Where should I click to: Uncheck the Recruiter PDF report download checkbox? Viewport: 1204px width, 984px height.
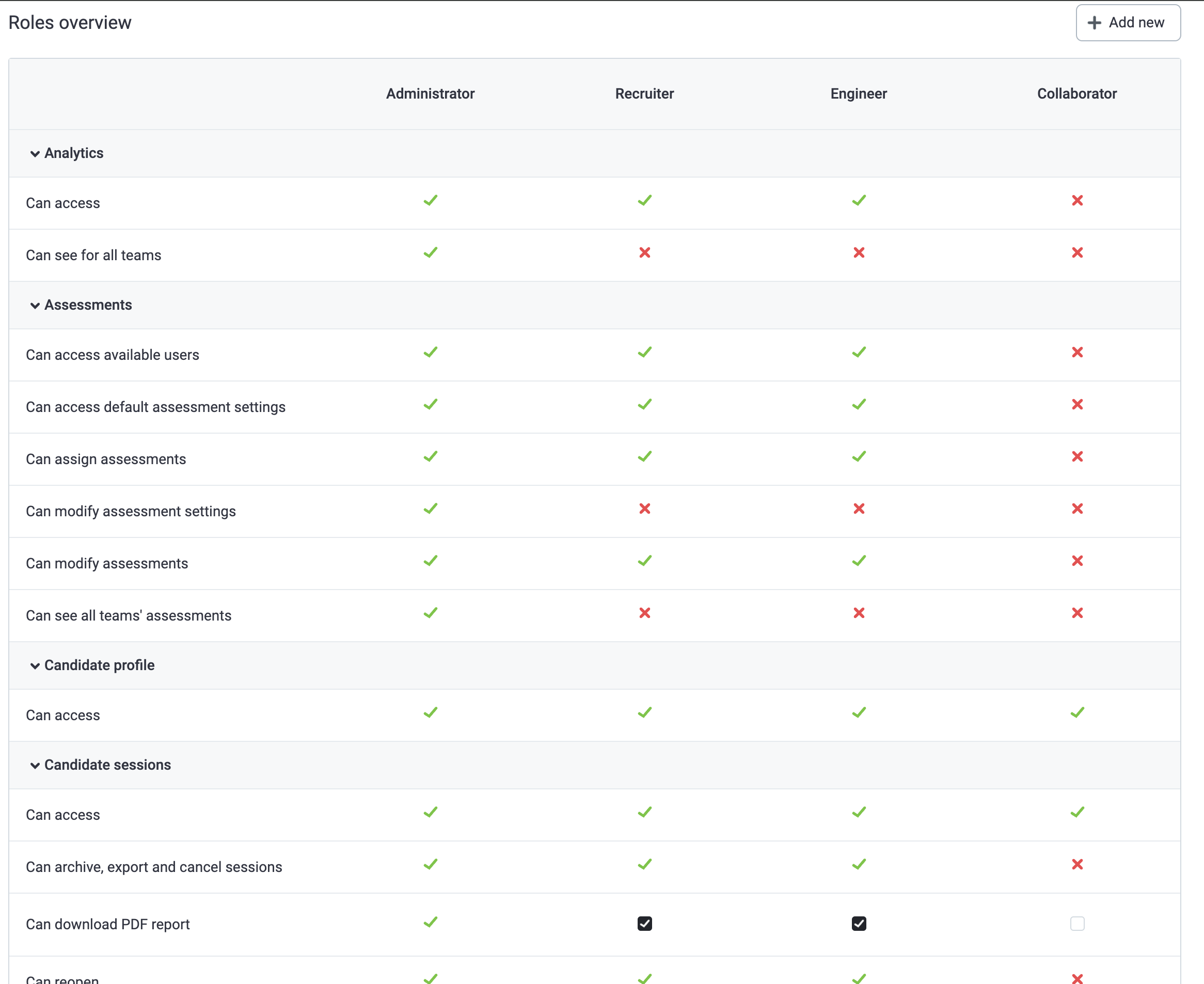(x=644, y=924)
